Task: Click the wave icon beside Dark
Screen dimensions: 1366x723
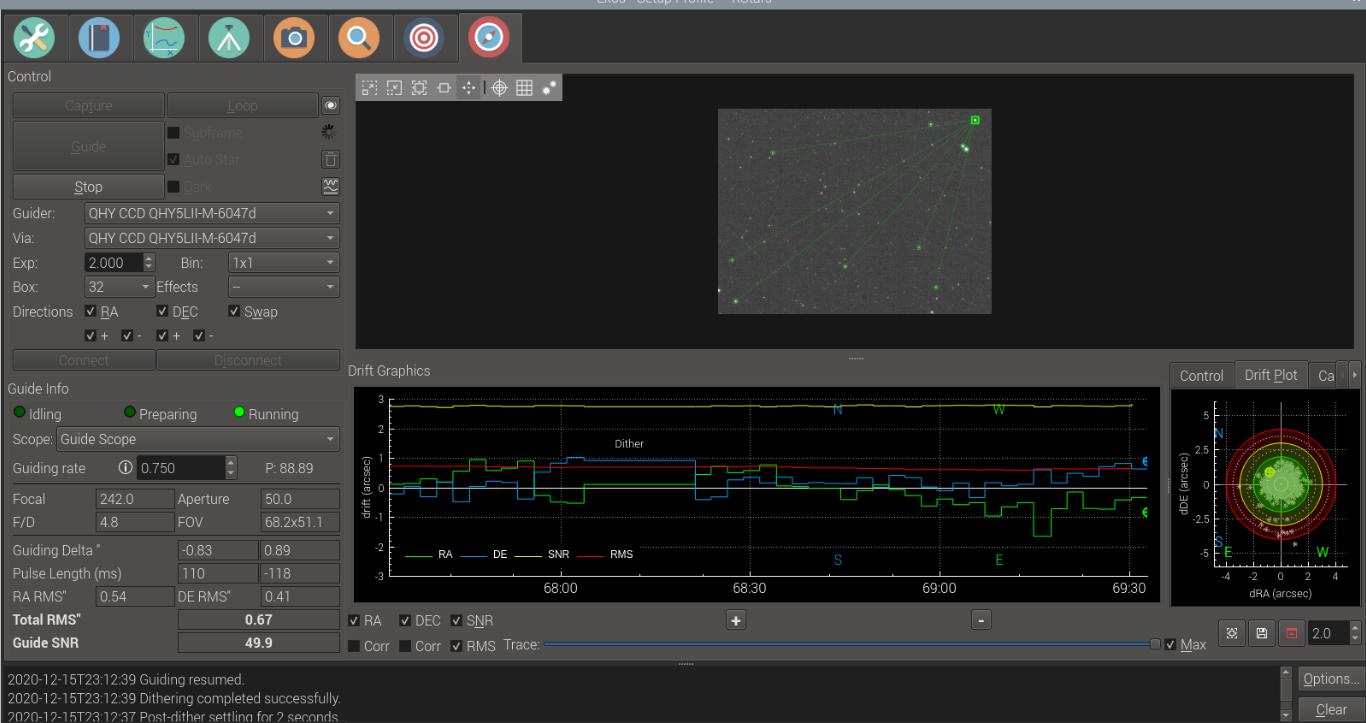Action: tap(331, 186)
